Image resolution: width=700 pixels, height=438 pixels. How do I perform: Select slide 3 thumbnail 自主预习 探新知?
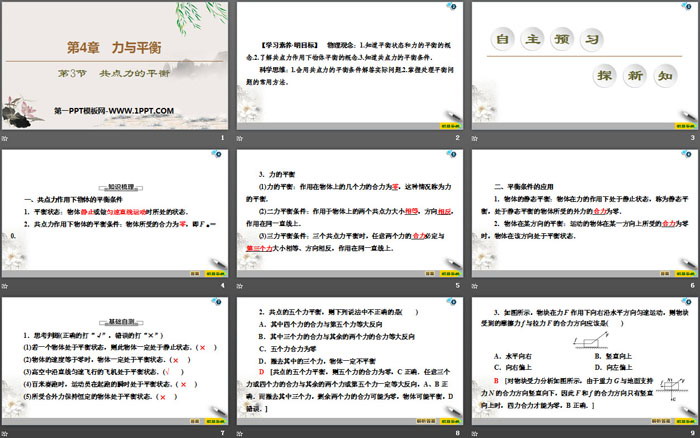tap(582, 65)
